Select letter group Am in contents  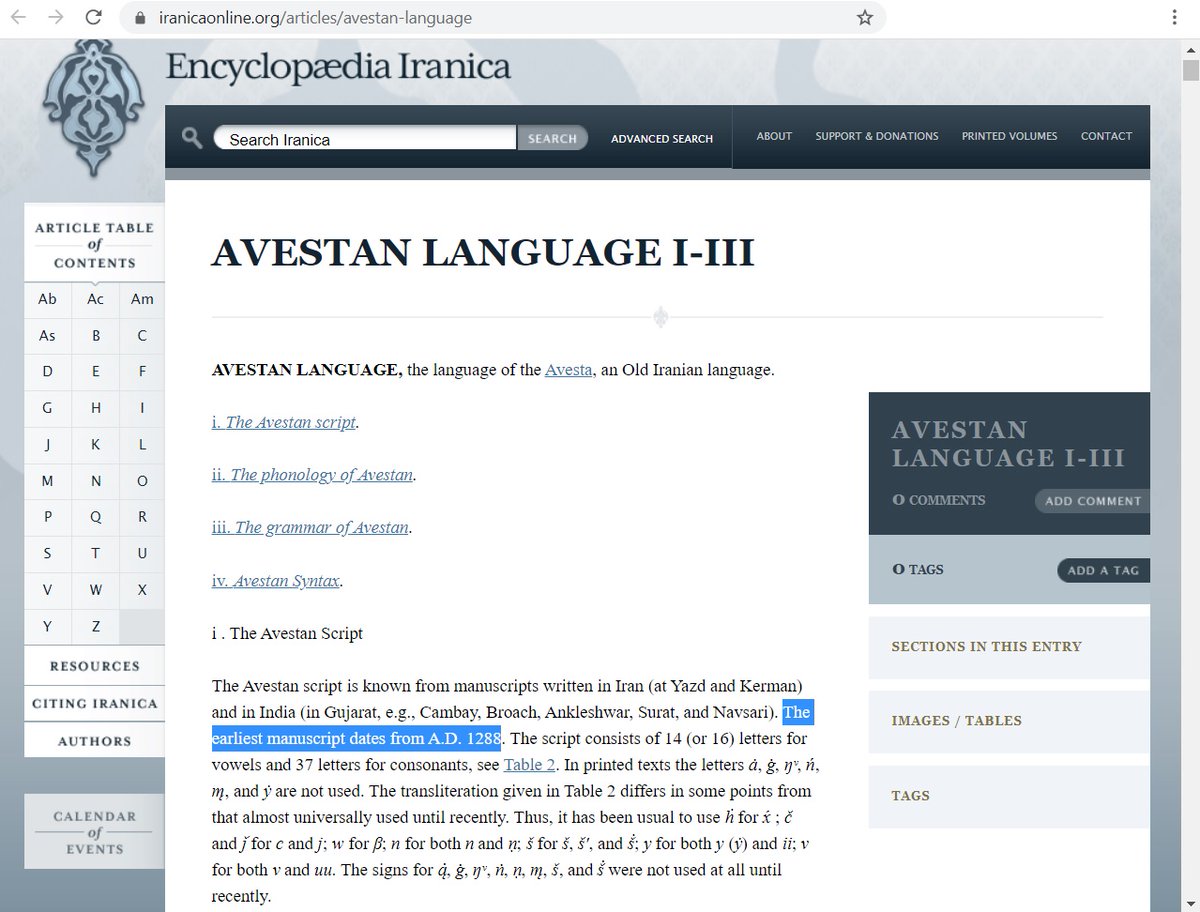pyautogui.click(x=142, y=299)
